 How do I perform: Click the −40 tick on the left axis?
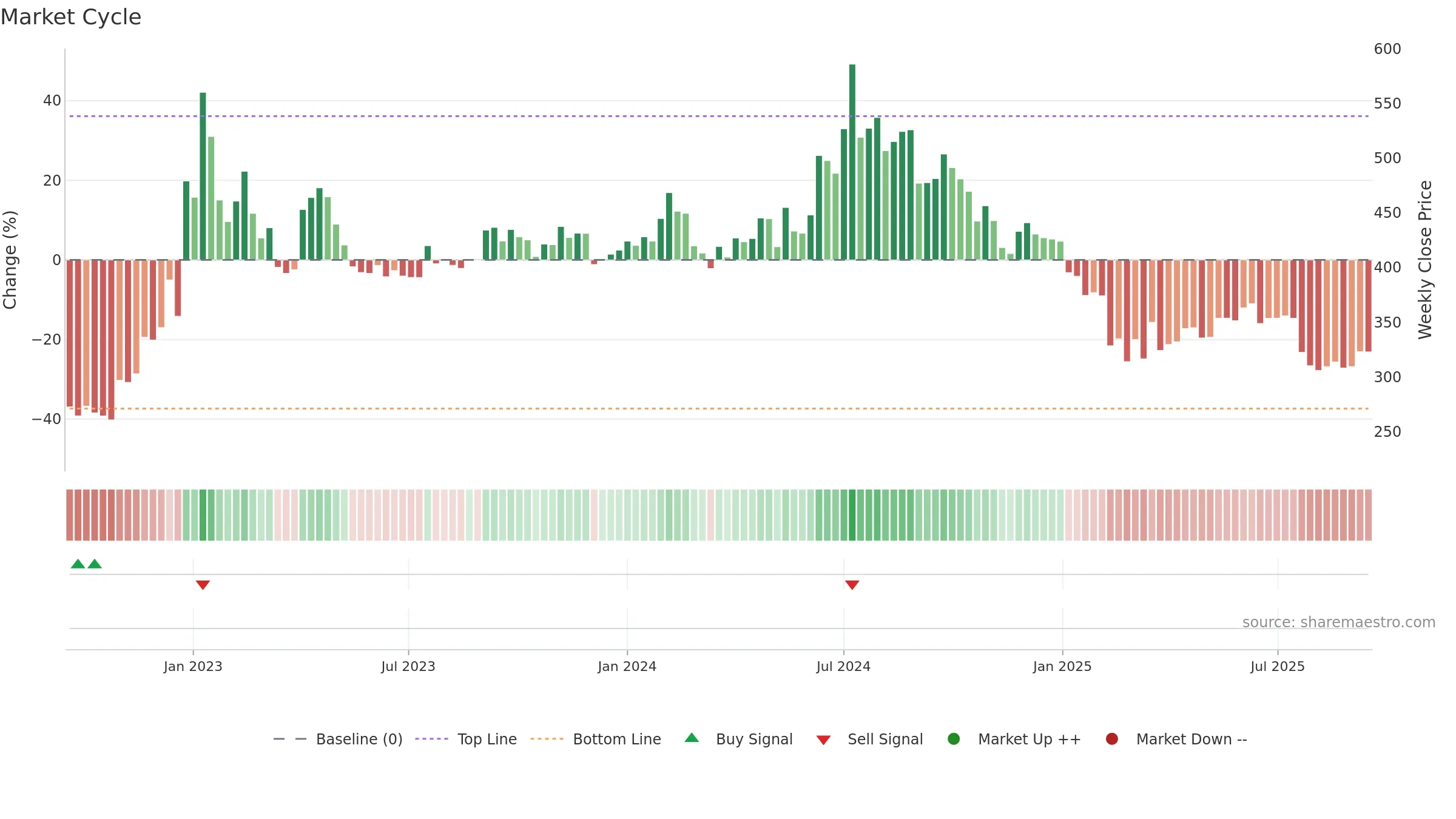[x=47, y=419]
